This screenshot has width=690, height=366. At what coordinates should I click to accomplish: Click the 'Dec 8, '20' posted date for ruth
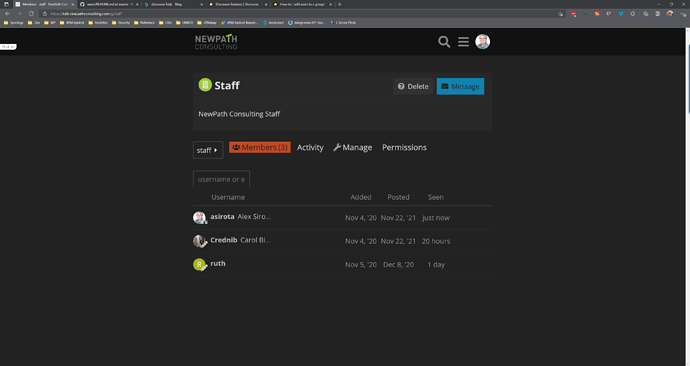tap(398, 264)
